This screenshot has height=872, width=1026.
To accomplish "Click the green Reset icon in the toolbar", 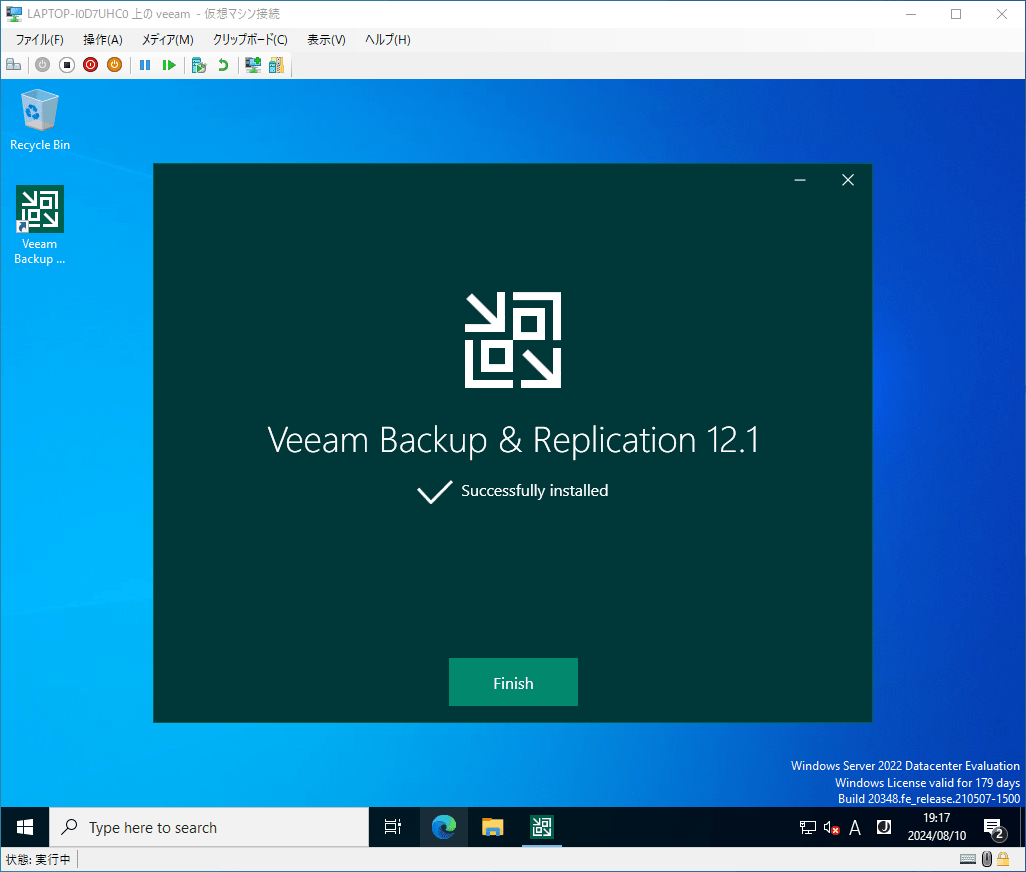I will (x=169, y=65).
